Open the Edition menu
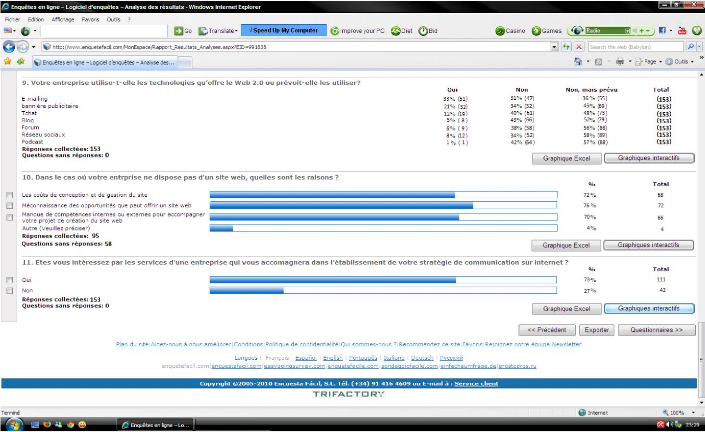 (x=36, y=19)
